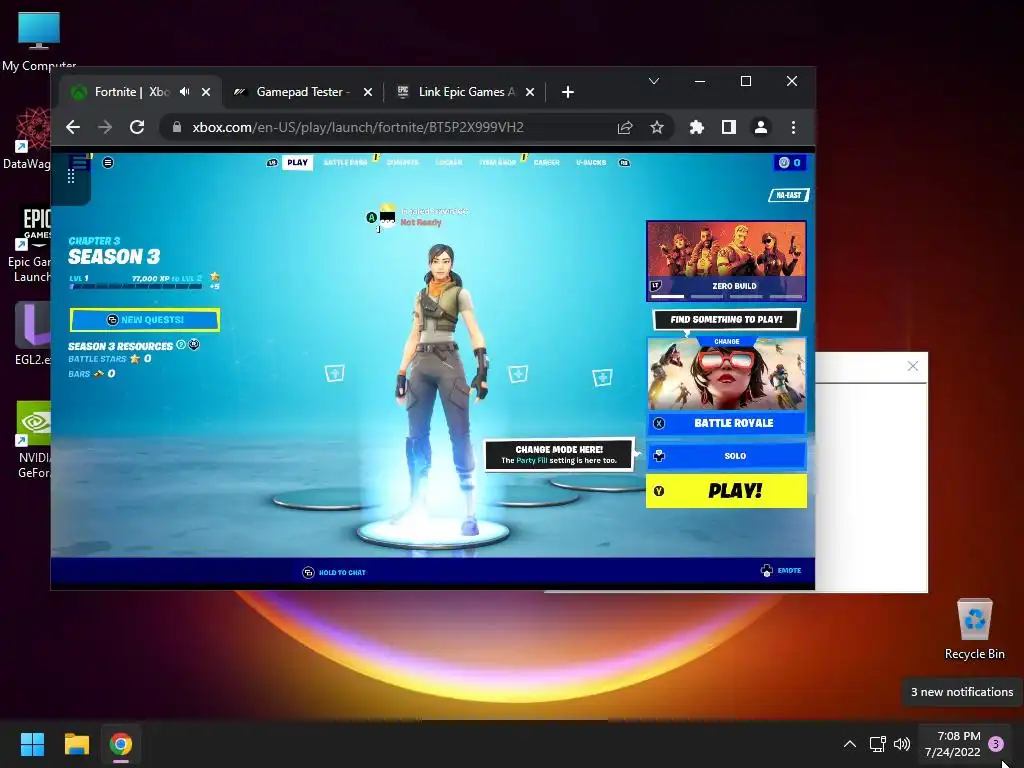Open the Epic Games Launcher shortcut
This screenshot has height=768, width=1024.
(x=30, y=245)
